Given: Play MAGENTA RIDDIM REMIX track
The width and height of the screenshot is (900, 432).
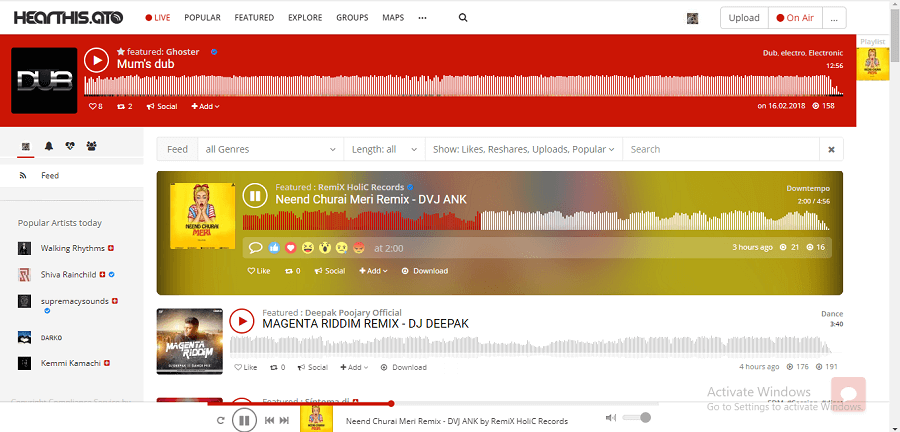Looking at the screenshot, I should coord(242,321).
